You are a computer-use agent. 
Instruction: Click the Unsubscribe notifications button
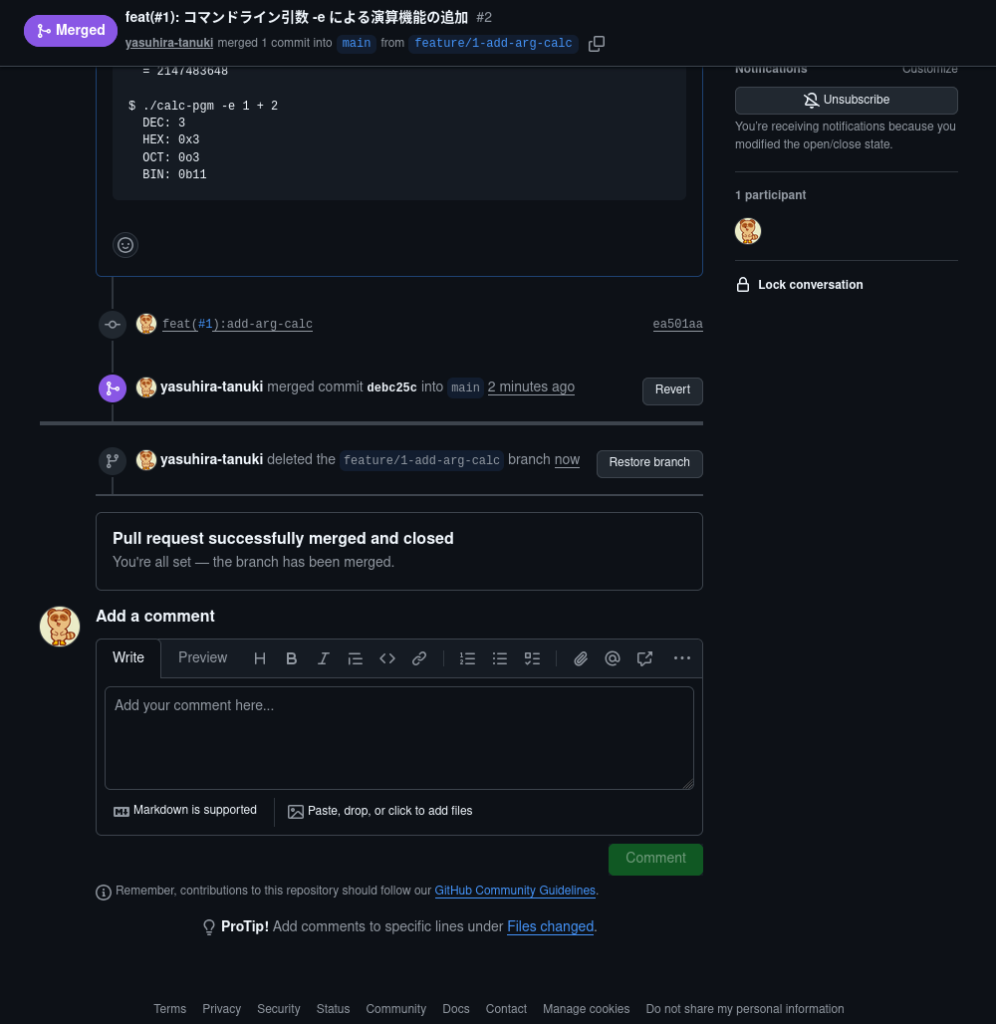click(x=846, y=100)
